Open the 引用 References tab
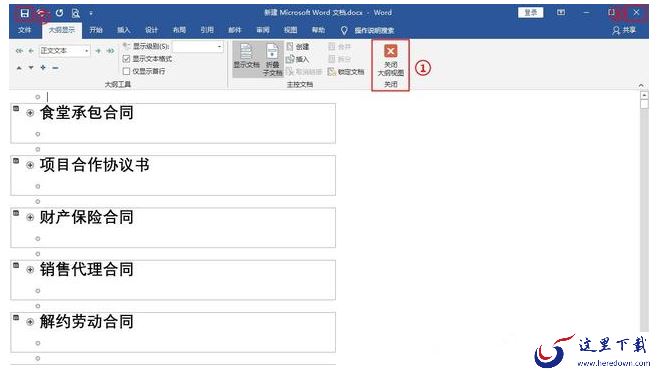The width and height of the screenshot is (660, 371). point(207,30)
